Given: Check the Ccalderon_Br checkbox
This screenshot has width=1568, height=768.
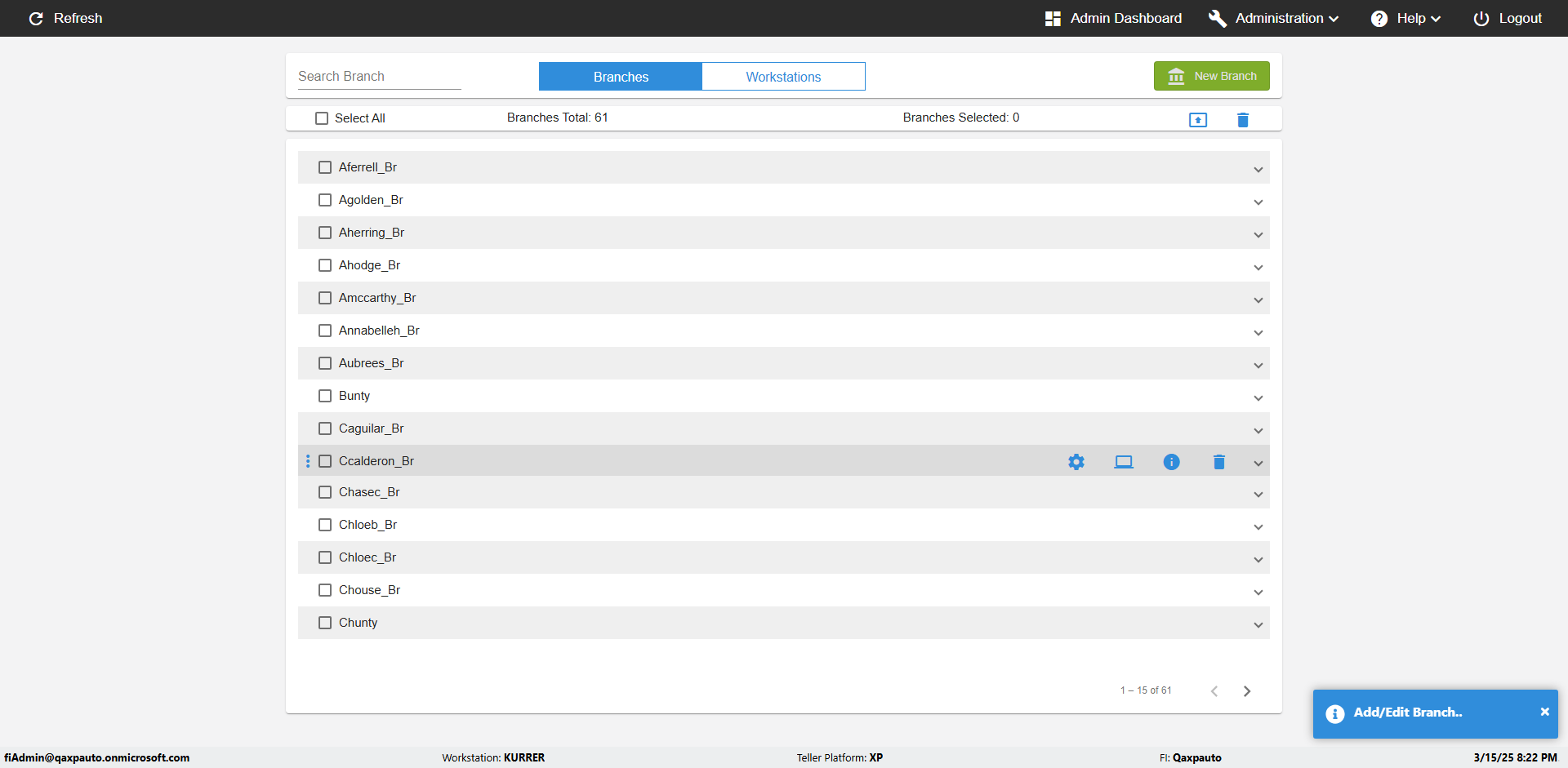Looking at the screenshot, I should click(325, 461).
